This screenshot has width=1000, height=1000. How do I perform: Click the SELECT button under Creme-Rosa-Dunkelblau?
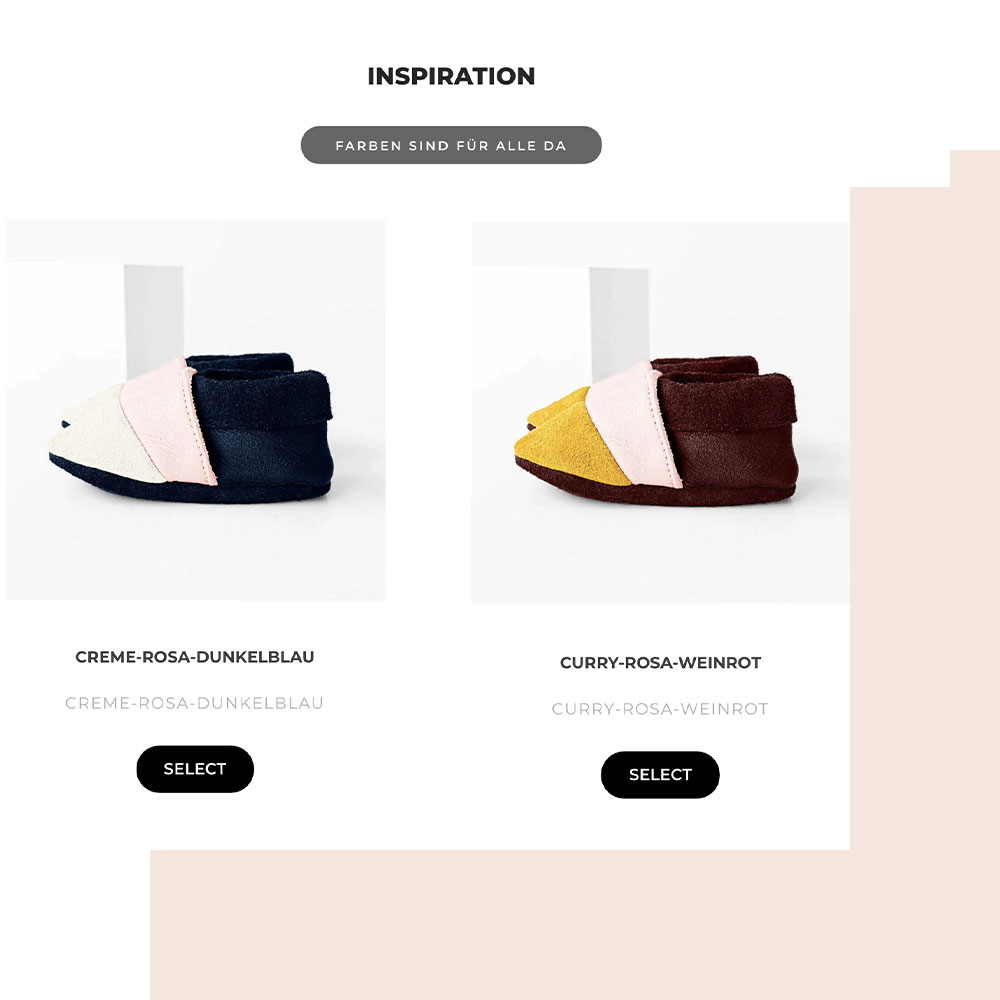[x=195, y=769]
